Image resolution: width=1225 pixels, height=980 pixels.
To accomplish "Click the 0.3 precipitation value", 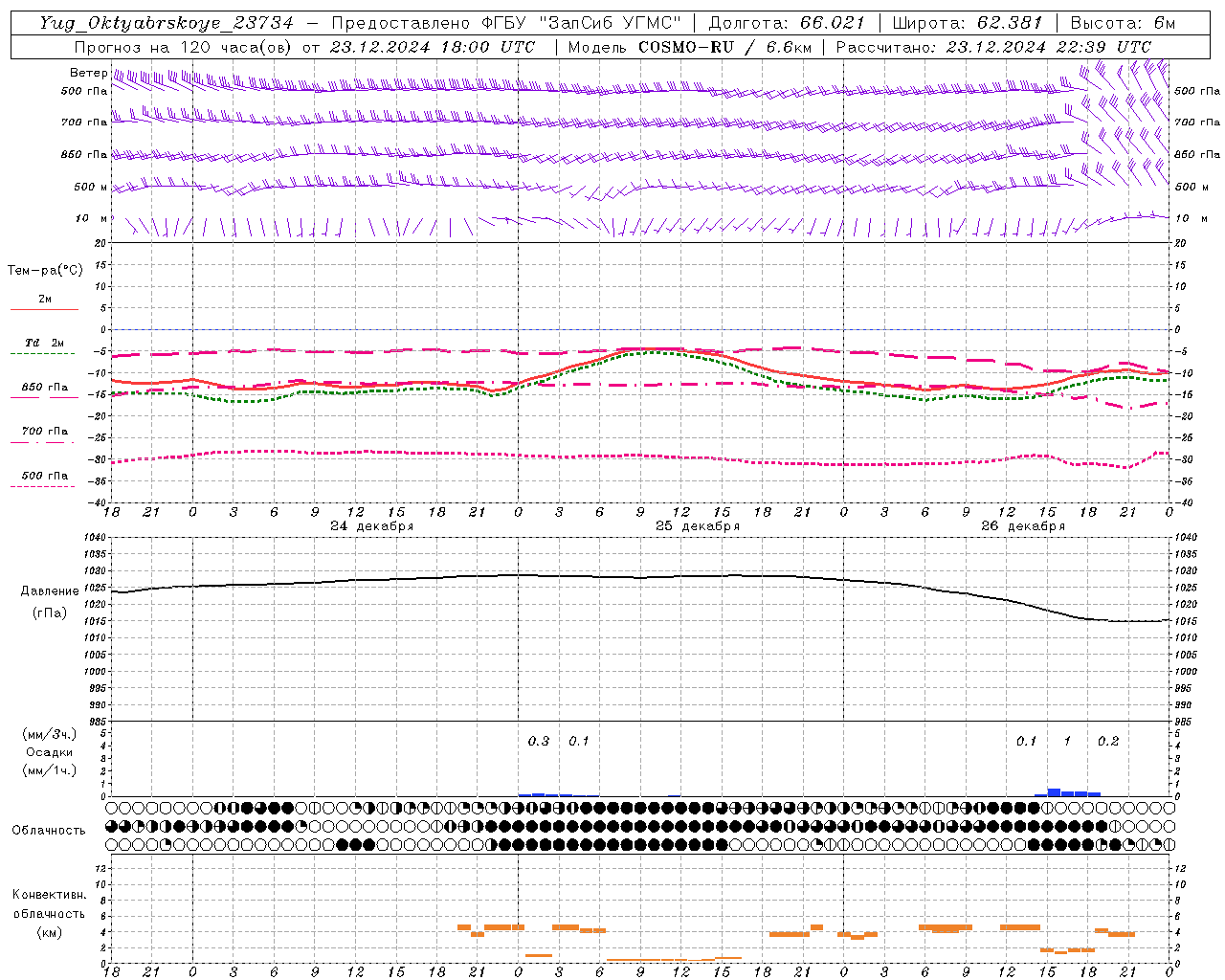I will 539,742.
